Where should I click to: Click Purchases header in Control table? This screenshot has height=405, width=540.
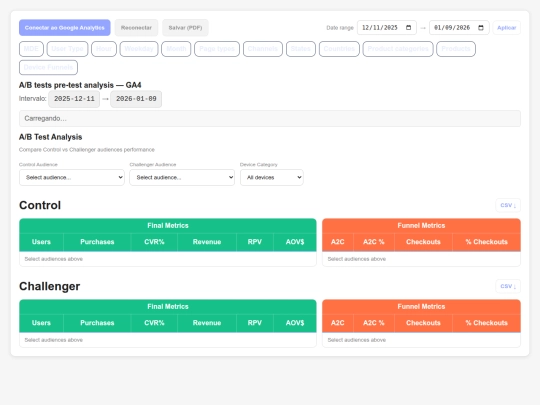point(97,242)
